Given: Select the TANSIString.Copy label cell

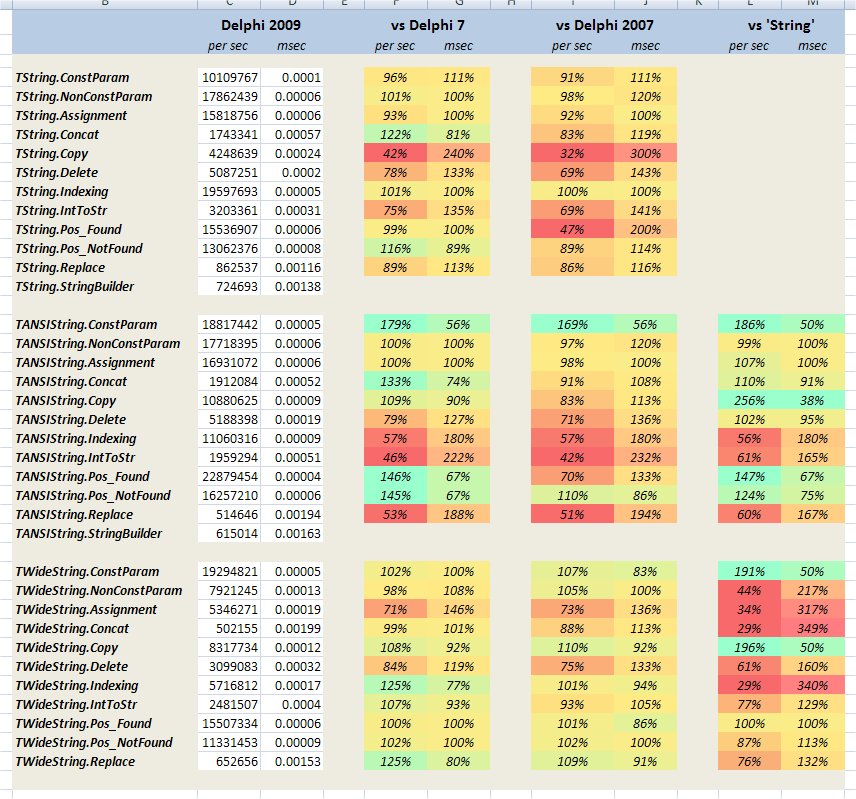Looking at the screenshot, I should pyautogui.click(x=66, y=401).
